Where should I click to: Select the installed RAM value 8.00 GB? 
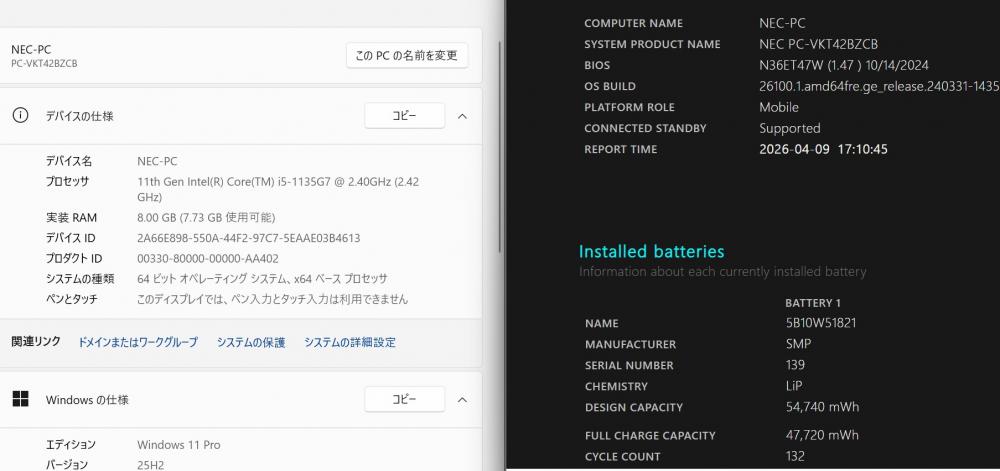(206, 217)
